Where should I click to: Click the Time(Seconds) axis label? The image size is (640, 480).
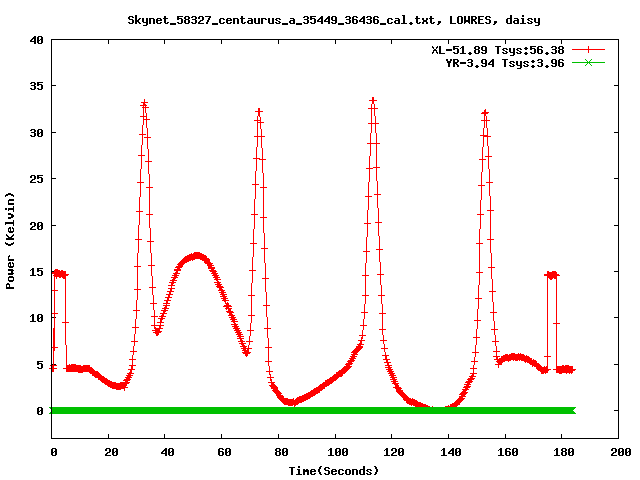(334, 471)
